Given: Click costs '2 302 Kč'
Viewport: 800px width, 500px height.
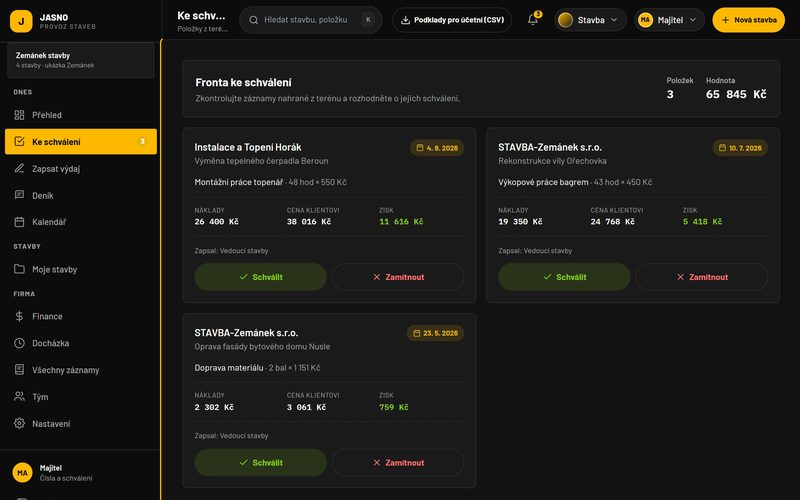Looking at the screenshot, I should click(x=214, y=407).
